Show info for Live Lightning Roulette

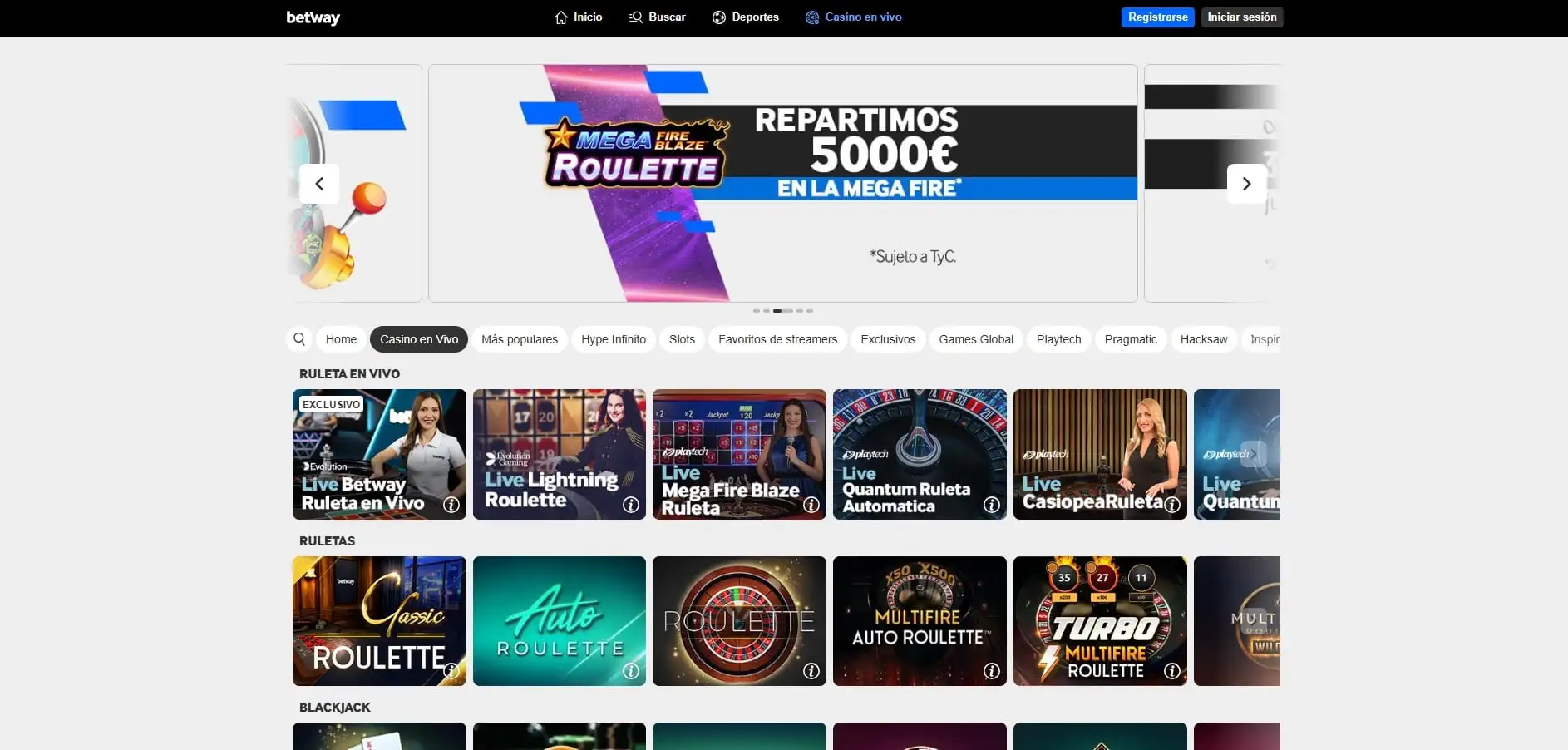pyautogui.click(x=631, y=505)
